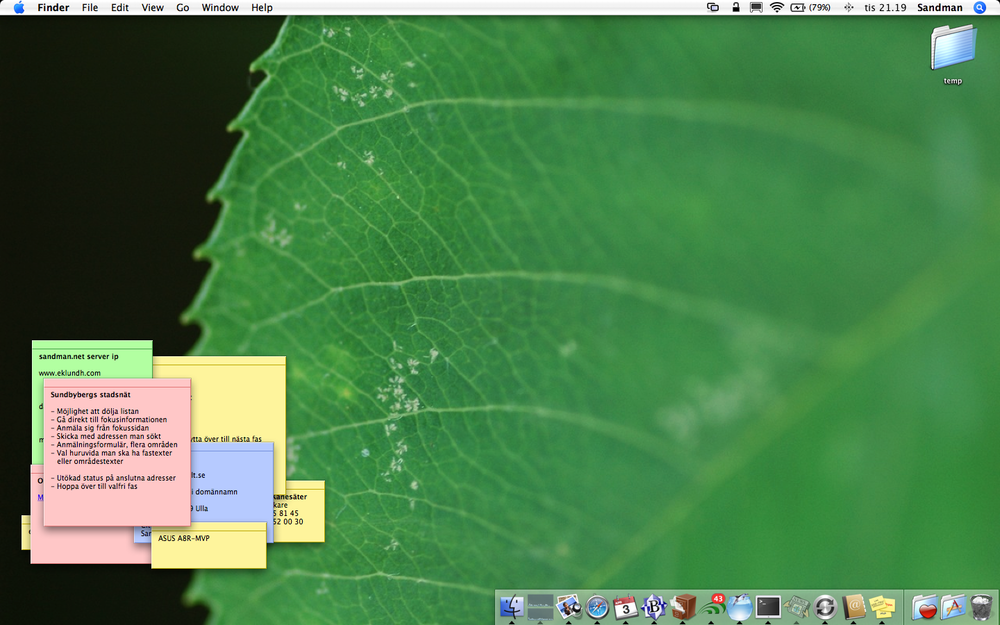Open the temp folder on desktop
The height and width of the screenshot is (625, 1000).
952,52
